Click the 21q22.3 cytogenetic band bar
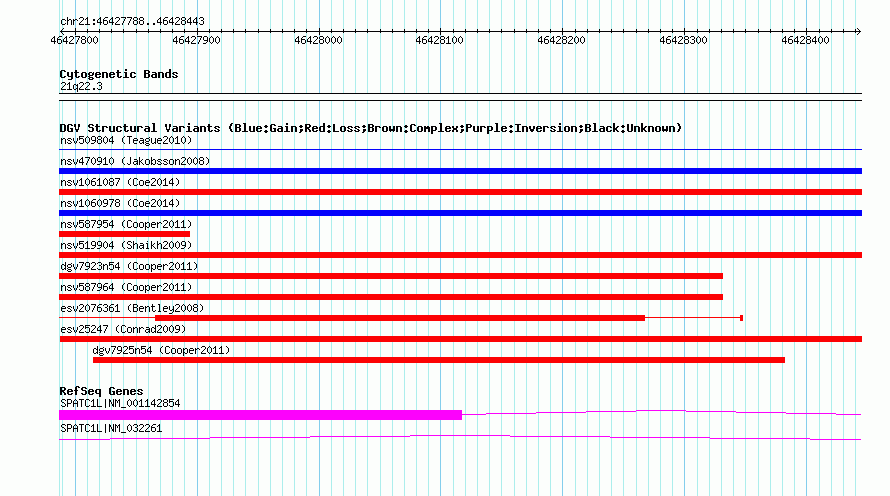The width and height of the screenshot is (890, 496). coord(460,97)
